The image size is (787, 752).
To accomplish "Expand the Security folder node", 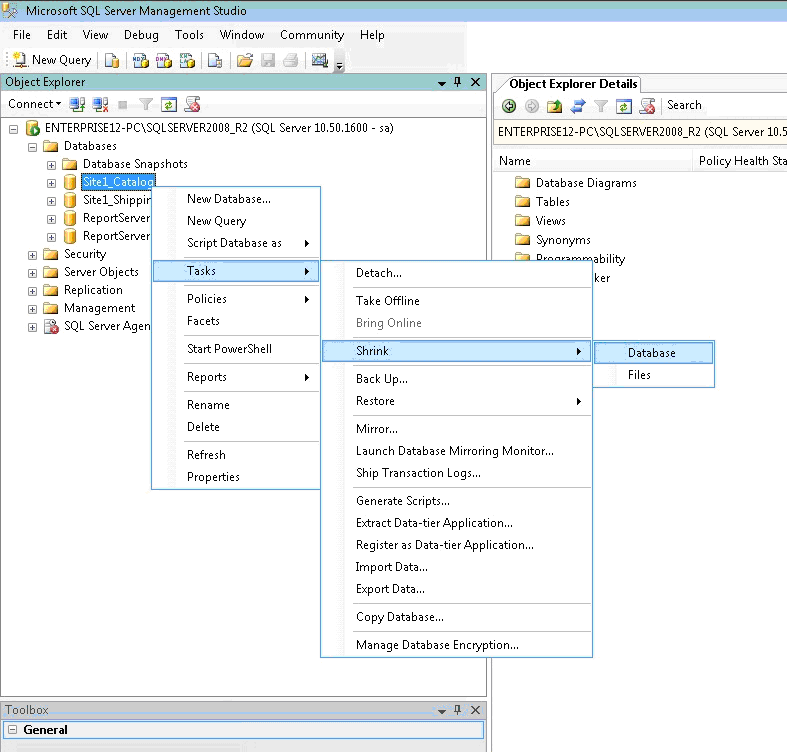I will tap(32, 254).
